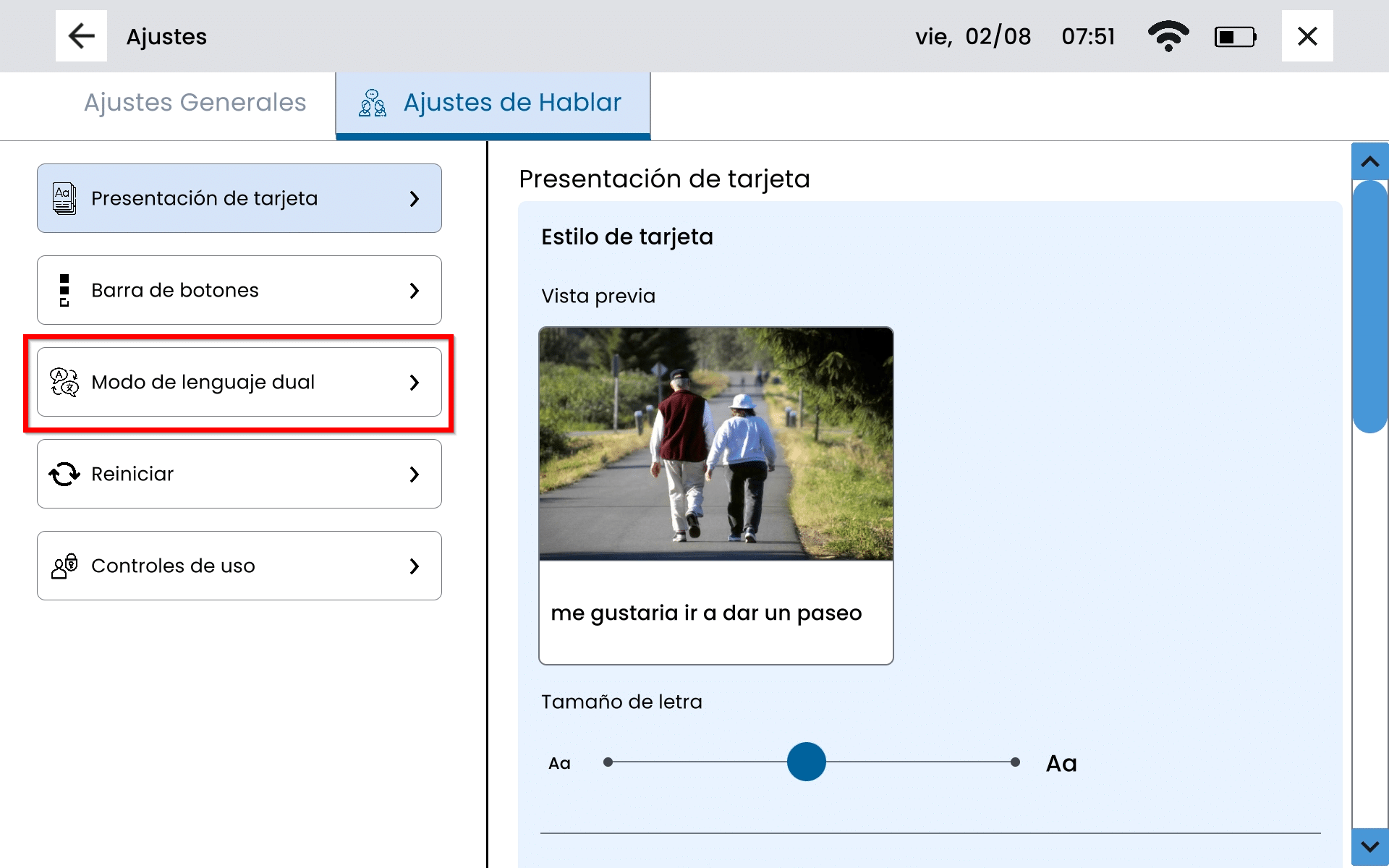Click the dual language translation icon
This screenshot has width=1389, height=868.
click(x=64, y=382)
